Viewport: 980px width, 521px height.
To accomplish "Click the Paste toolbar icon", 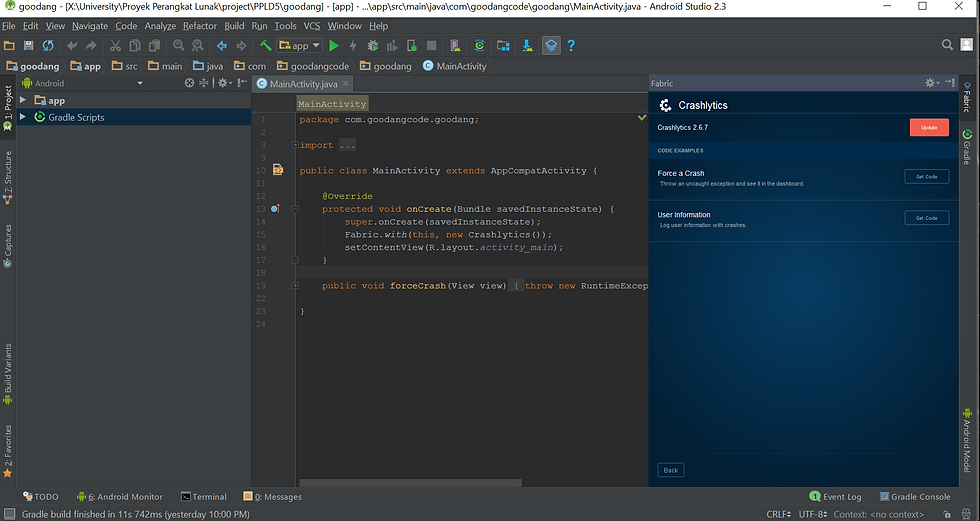I will (x=154, y=46).
